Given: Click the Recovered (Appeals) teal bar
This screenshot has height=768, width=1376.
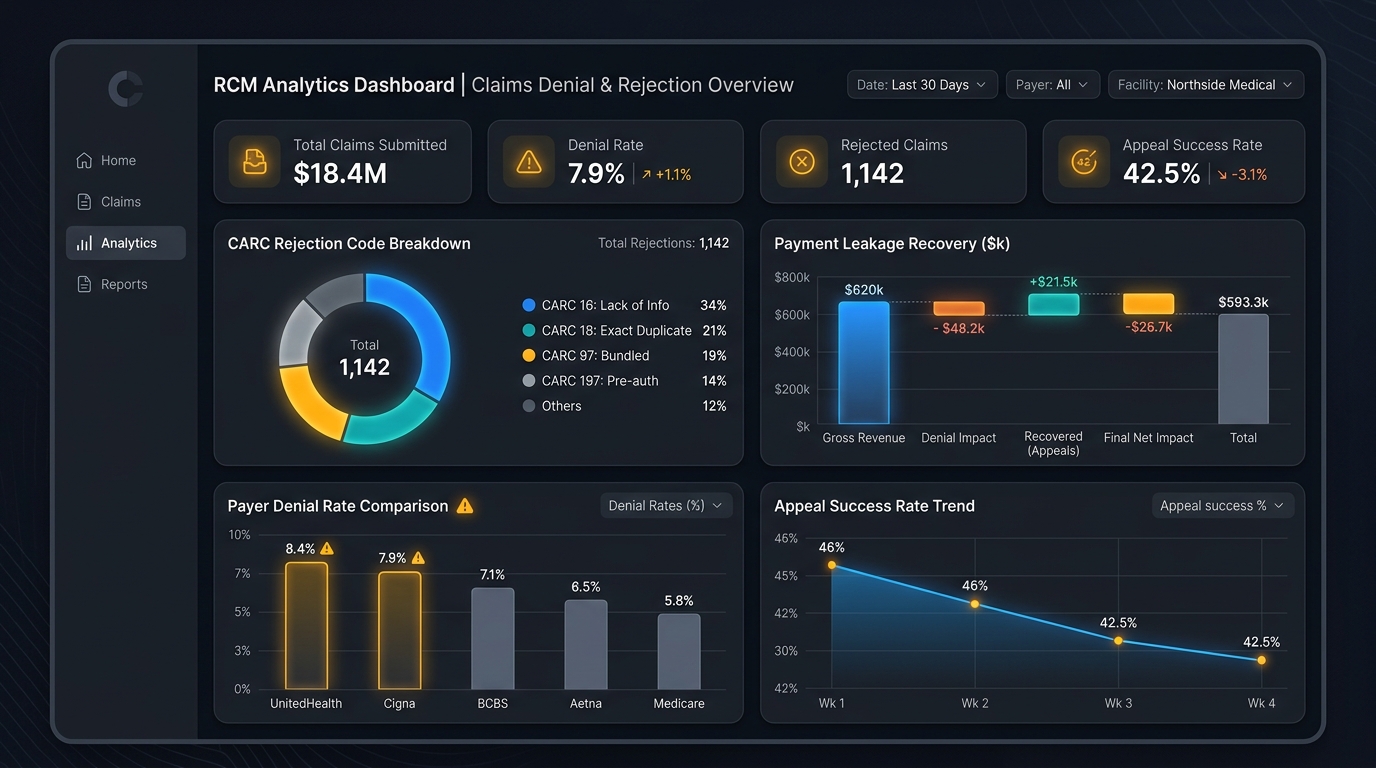Looking at the screenshot, I should tap(1054, 304).
